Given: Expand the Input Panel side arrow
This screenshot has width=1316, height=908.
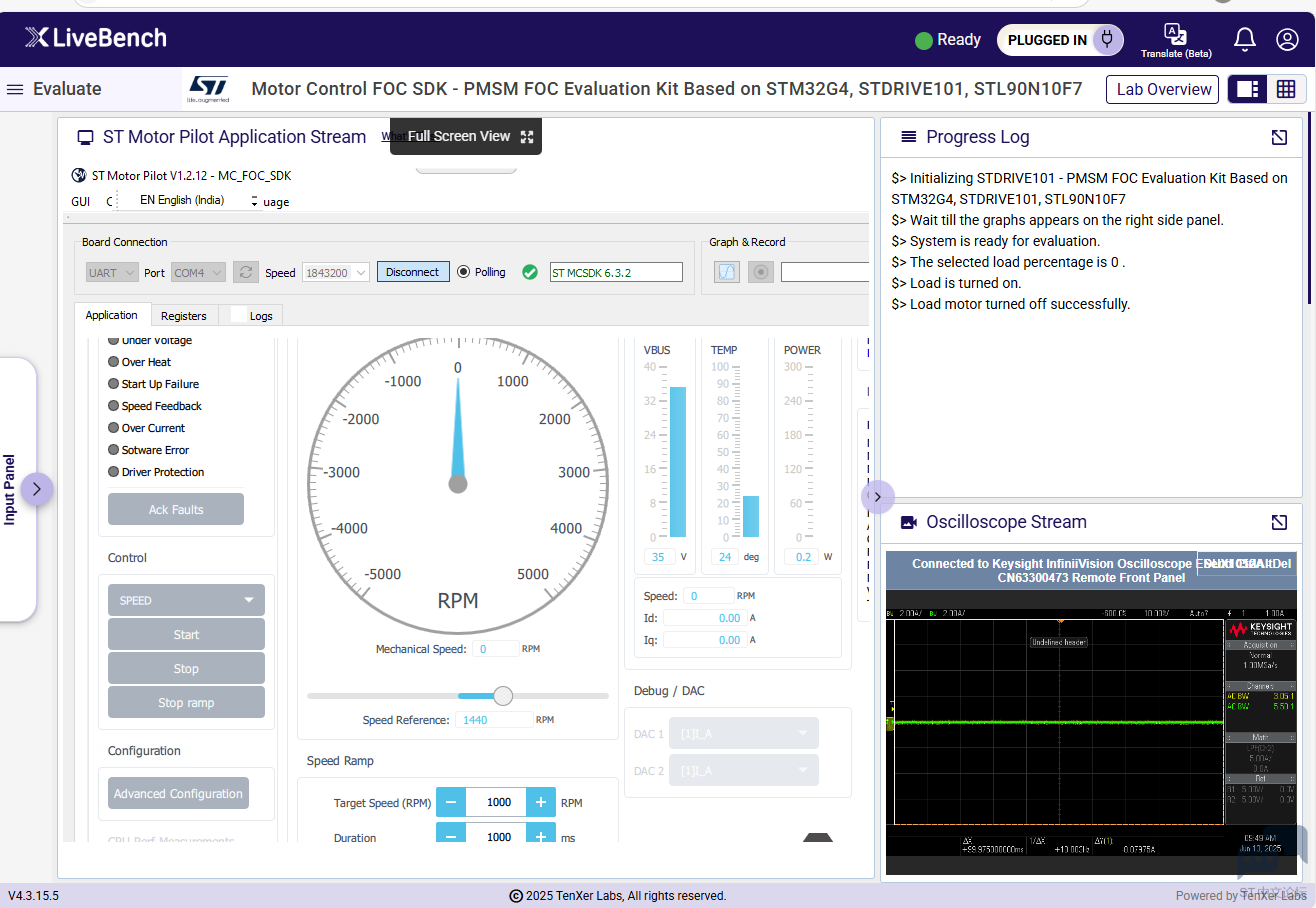Looking at the screenshot, I should click(x=37, y=489).
